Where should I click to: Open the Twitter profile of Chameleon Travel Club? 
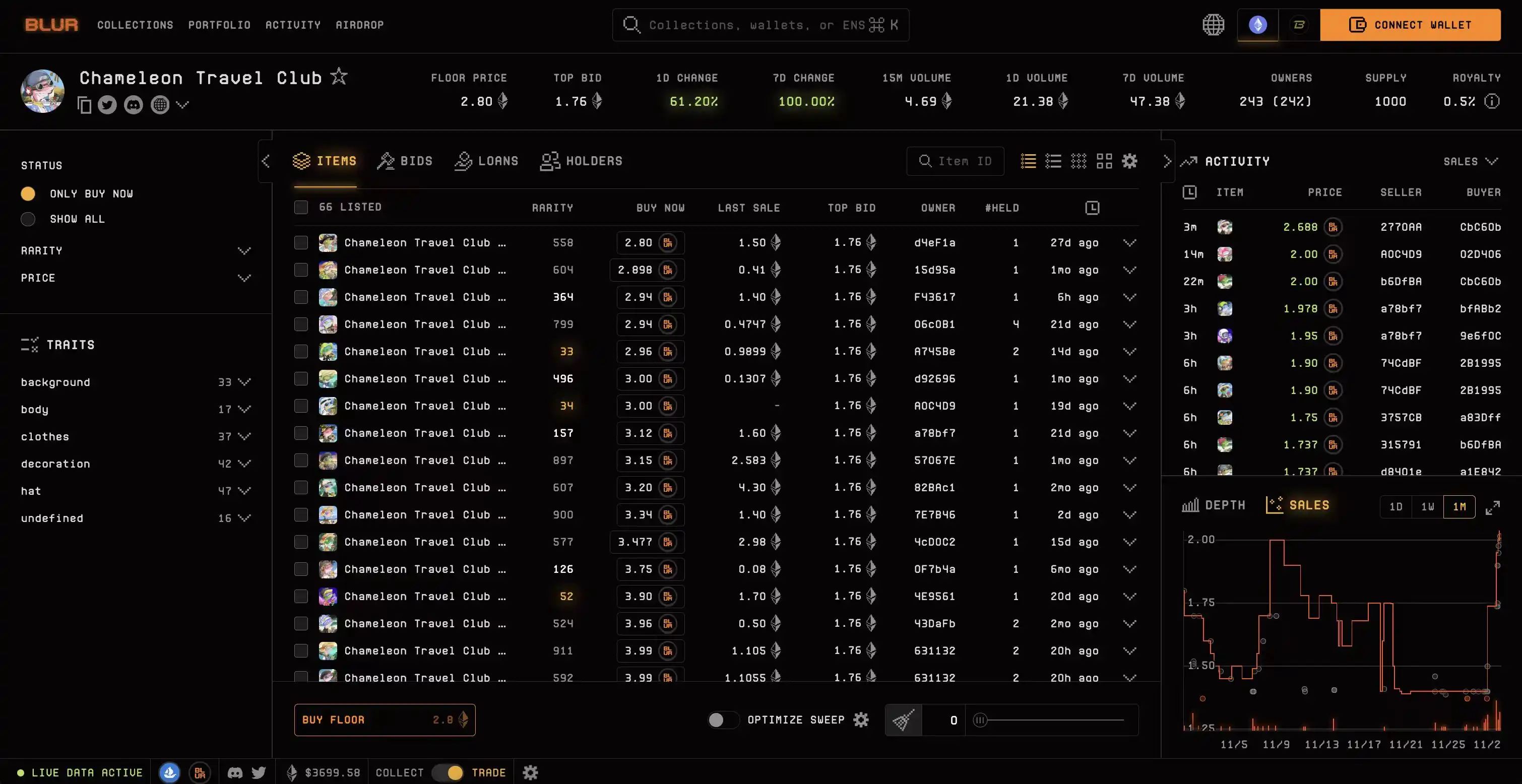coord(107,105)
